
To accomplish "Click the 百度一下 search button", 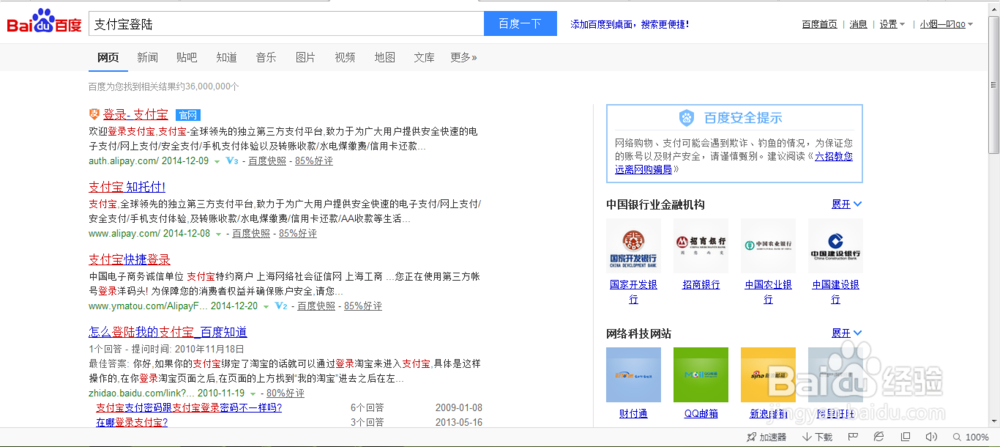I will (x=520, y=24).
